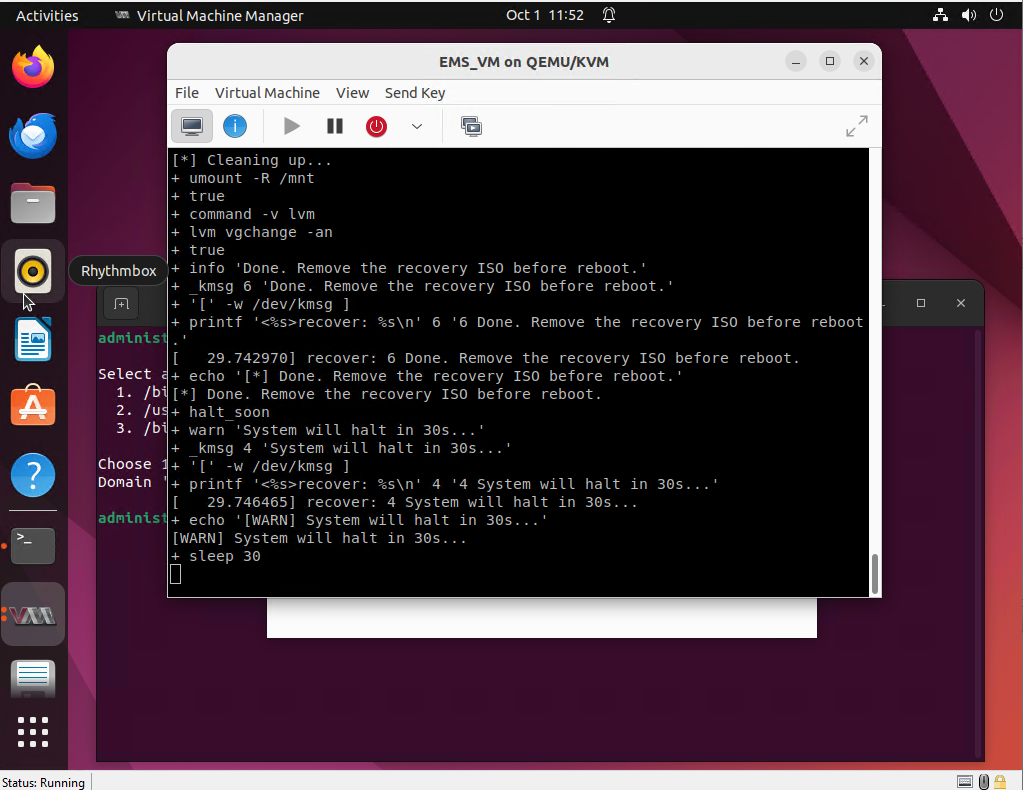The height and width of the screenshot is (790, 1023).
Task: Click the notifications bell icon
Action: coord(609,15)
